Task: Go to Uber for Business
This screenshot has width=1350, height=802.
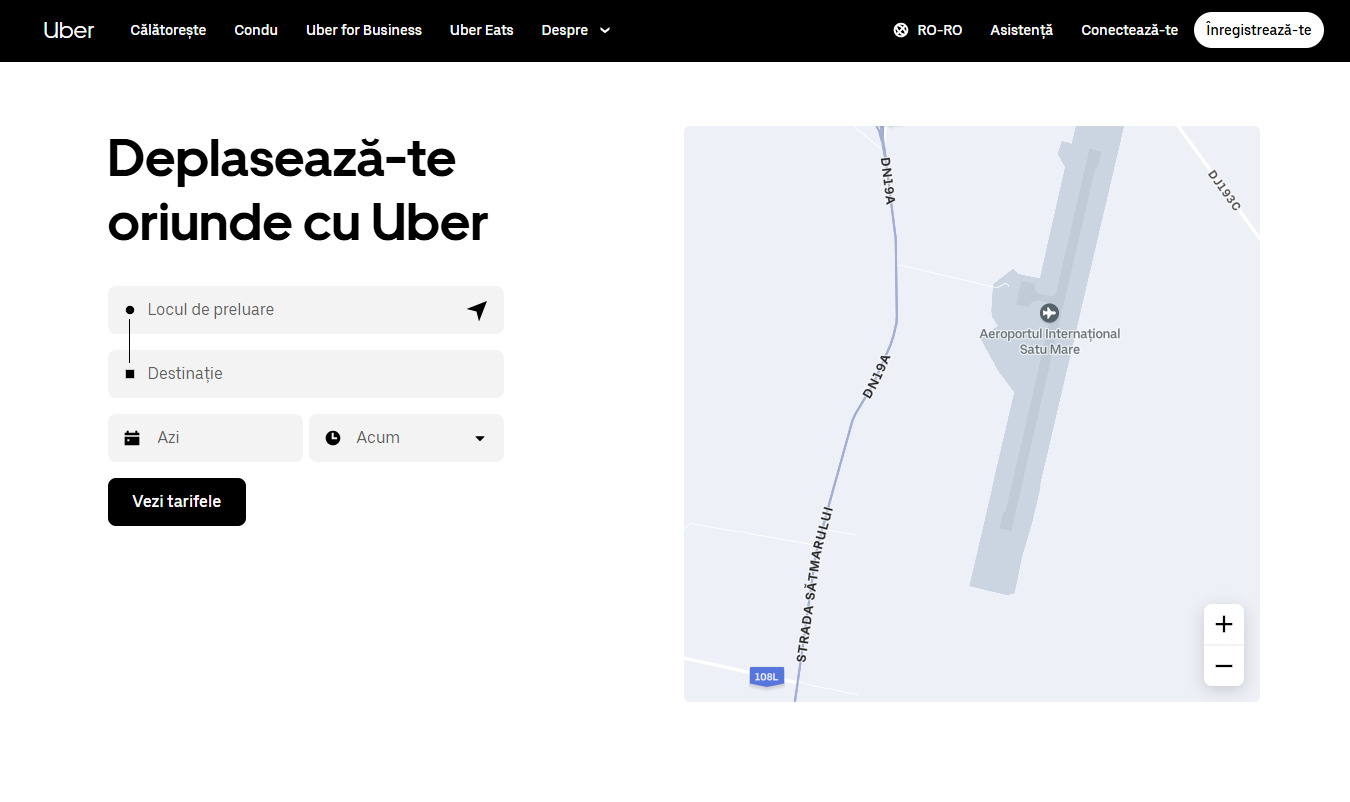Action: coord(364,30)
